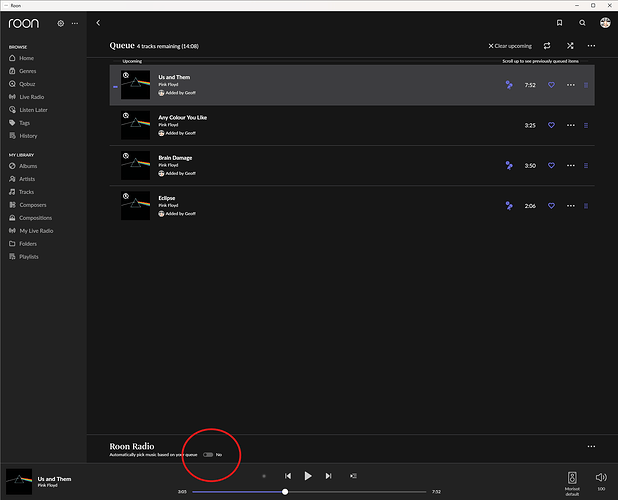618x500 pixels.
Task: Open more options for Brain Damage row
Action: [x=571, y=165]
